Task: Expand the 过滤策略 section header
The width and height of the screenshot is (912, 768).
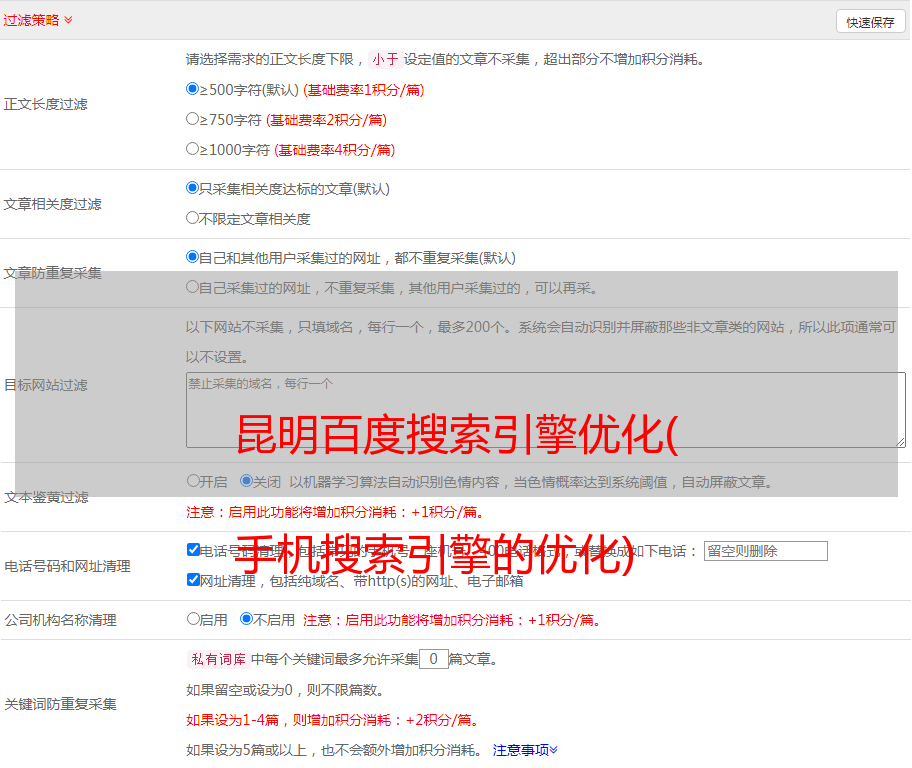Action: pyautogui.click(x=38, y=20)
